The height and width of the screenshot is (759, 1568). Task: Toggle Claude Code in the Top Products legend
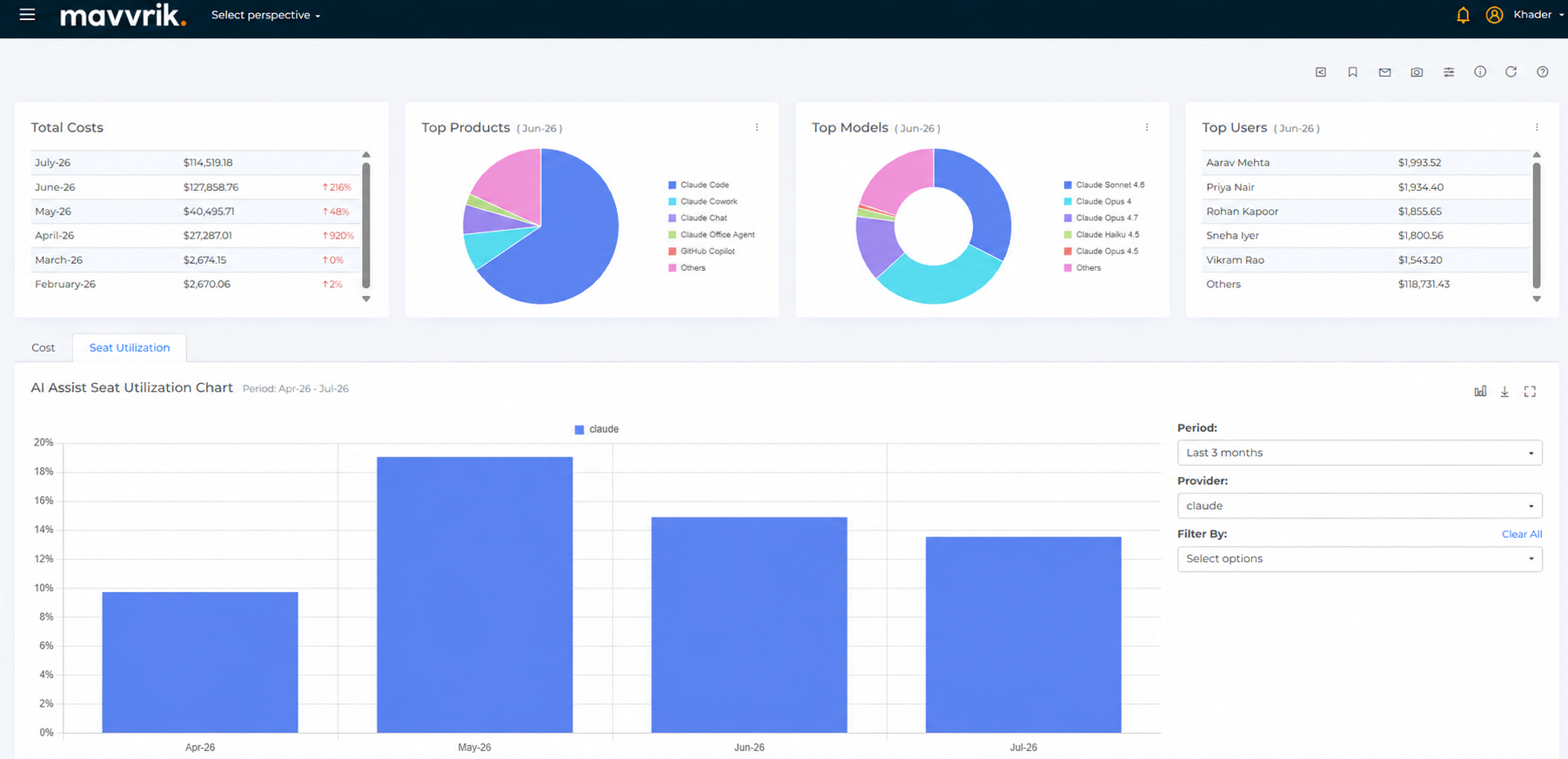coord(698,185)
